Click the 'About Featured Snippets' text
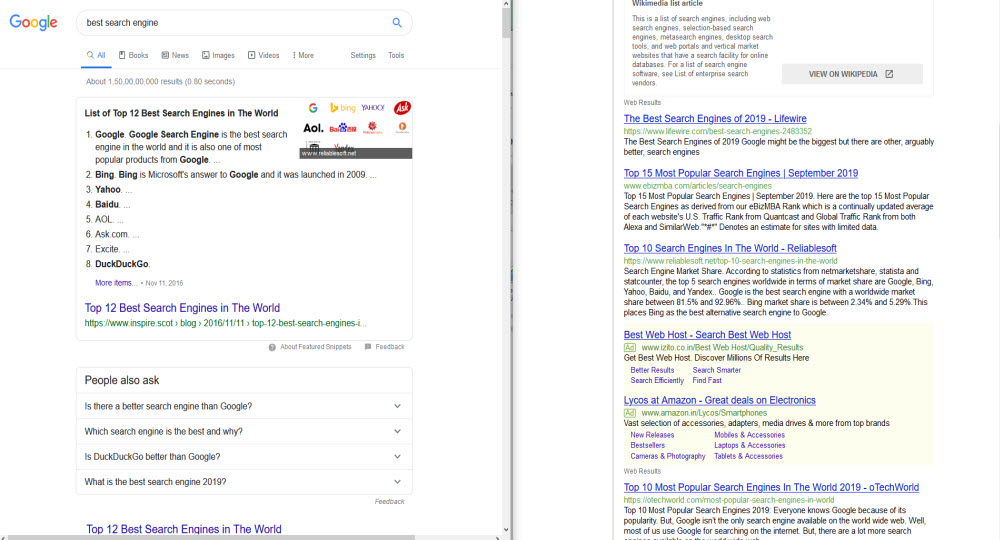The width and height of the screenshot is (1000, 540). [316, 347]
